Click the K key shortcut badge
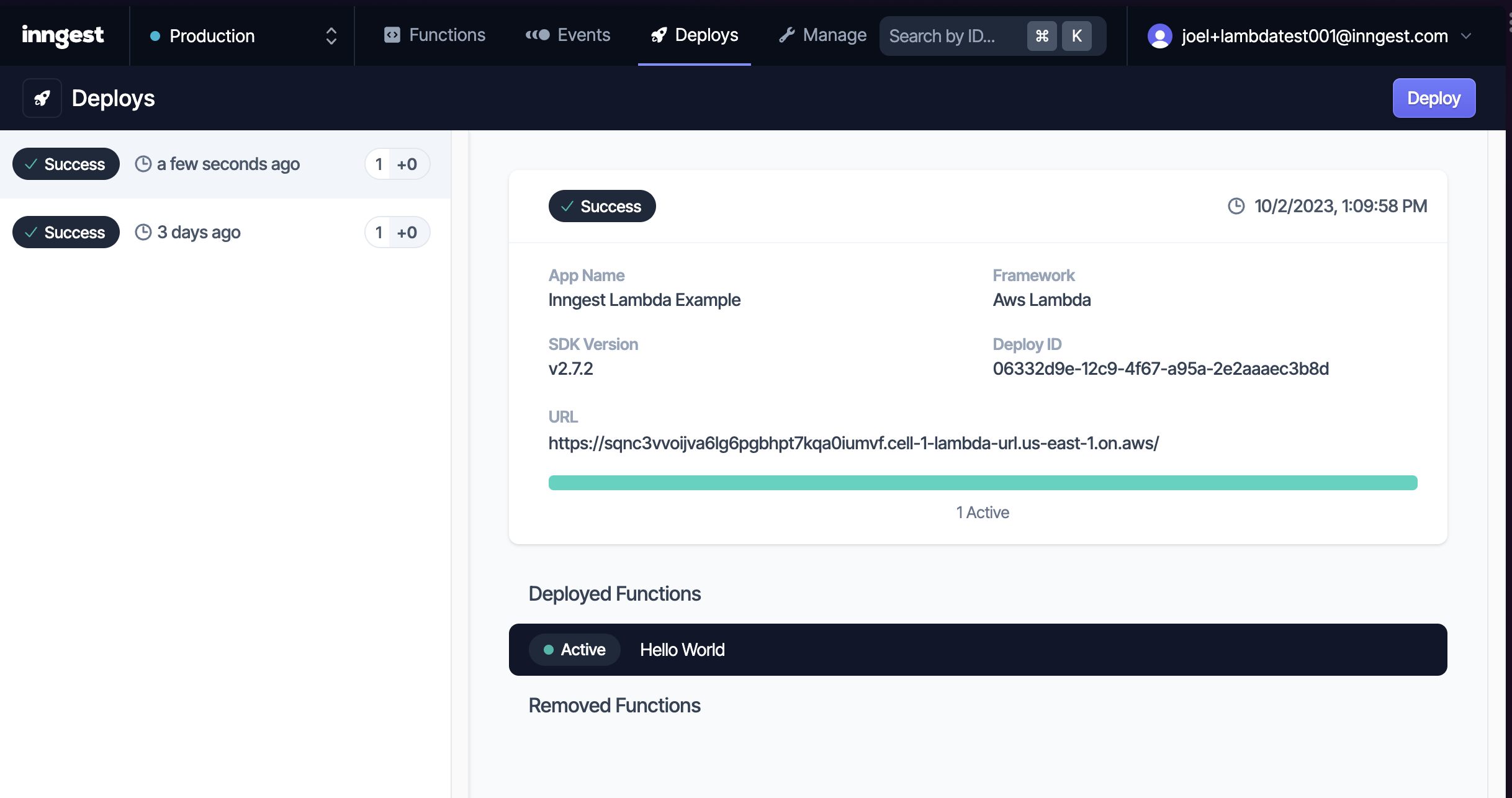The image size is (1512, 798). [1076, 36]
